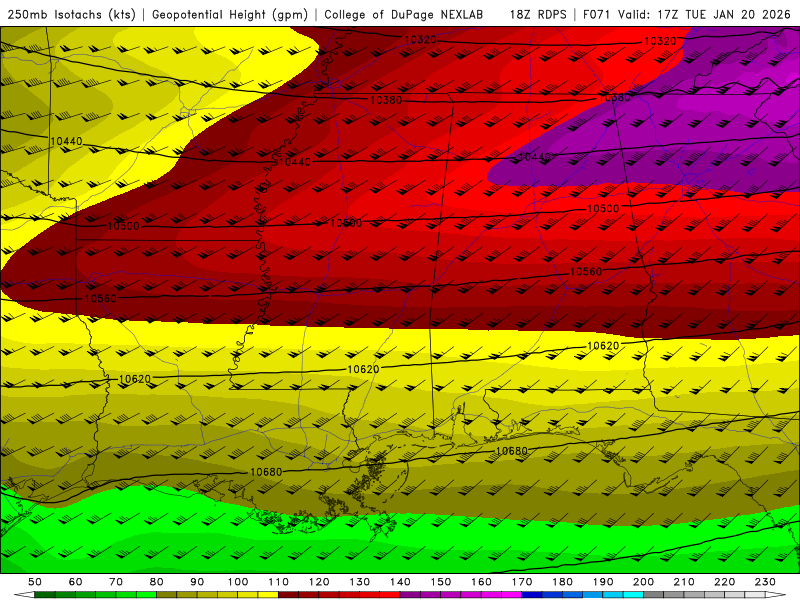The width and height of the screenshot is (800, 600).
Task: Click the 10440 contour label in the olive-yellow area
Action: pos(66,141)
